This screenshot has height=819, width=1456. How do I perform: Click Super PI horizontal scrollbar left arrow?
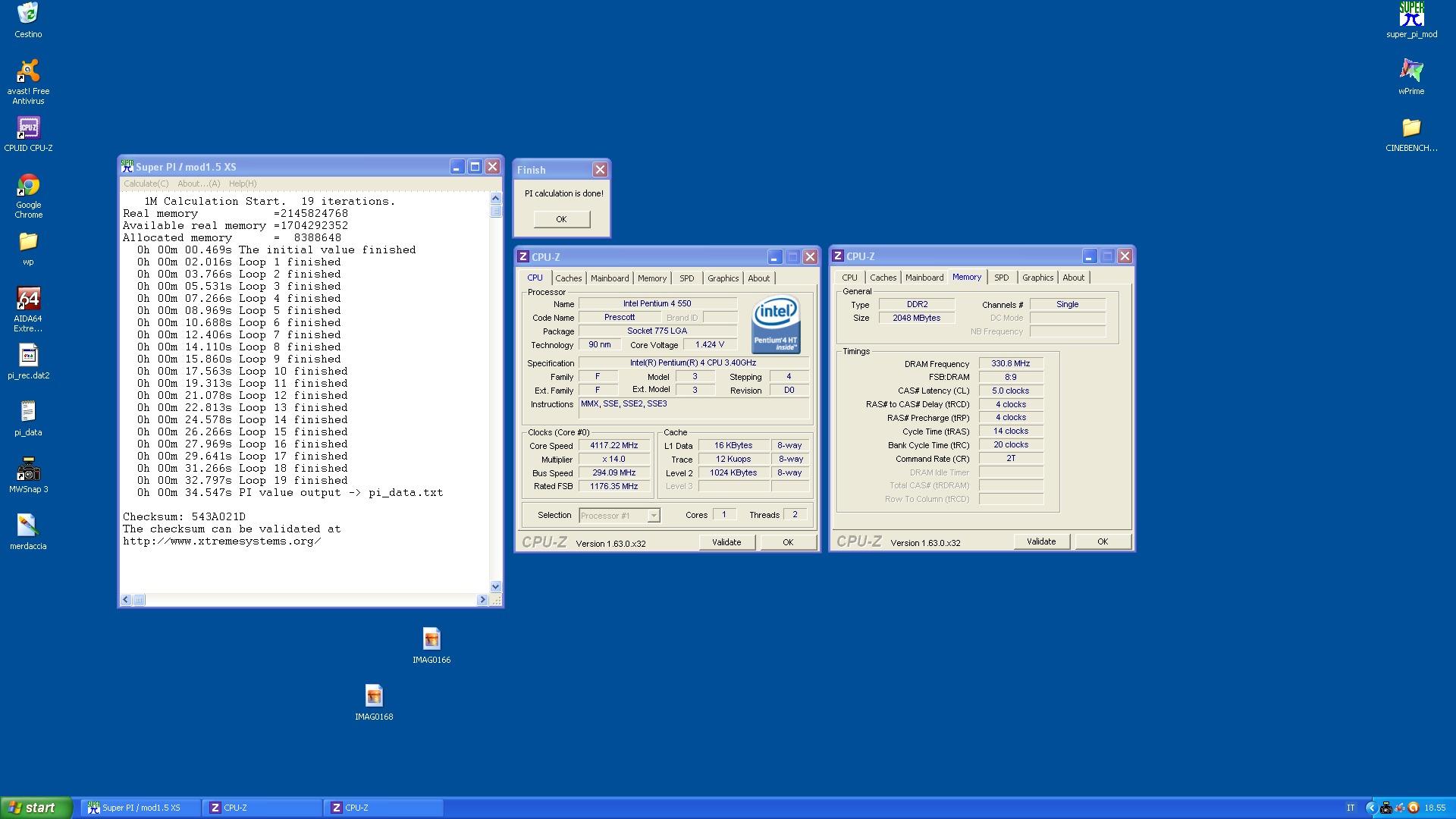(x=127, y=600)
